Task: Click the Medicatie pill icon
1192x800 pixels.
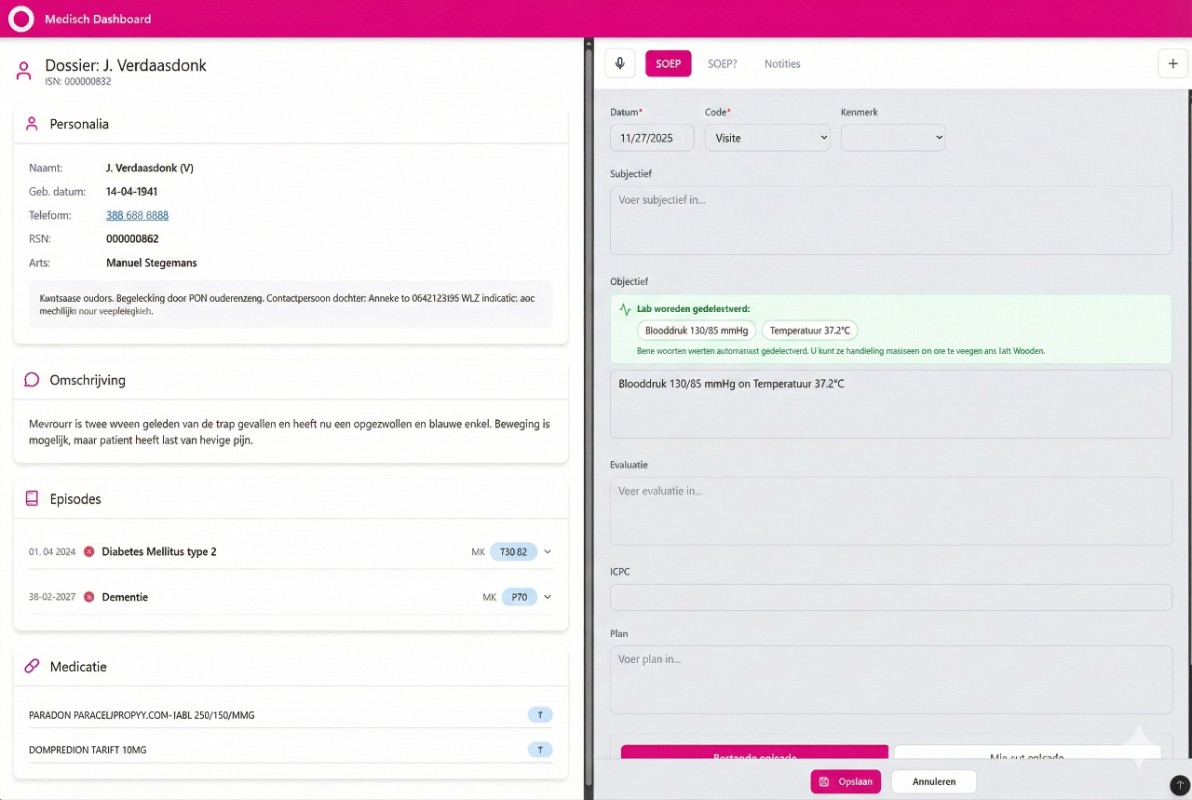Action: [x=32, y=667]
